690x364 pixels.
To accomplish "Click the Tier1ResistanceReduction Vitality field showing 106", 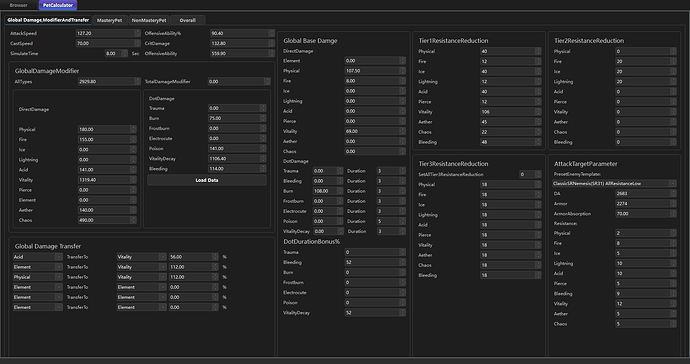I will [510, 112].
